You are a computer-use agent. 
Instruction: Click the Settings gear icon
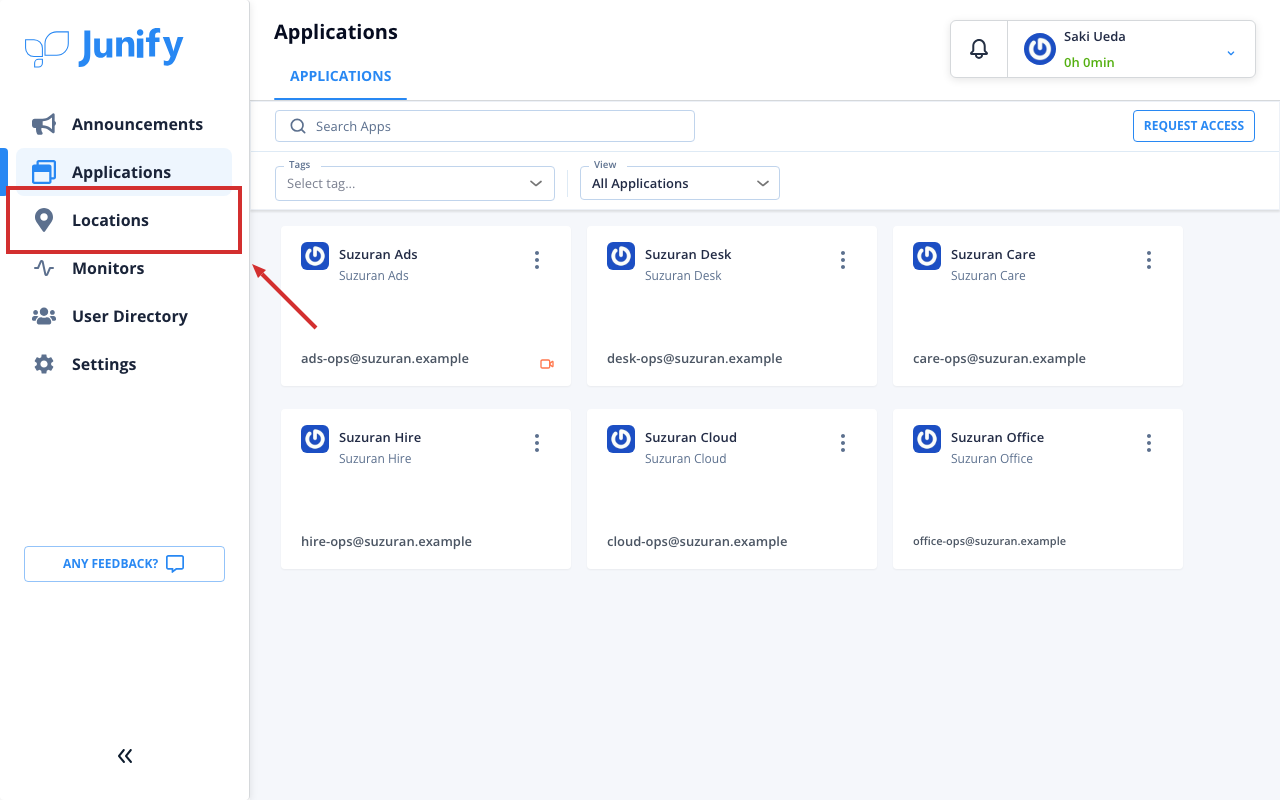(x=44, y=364)
